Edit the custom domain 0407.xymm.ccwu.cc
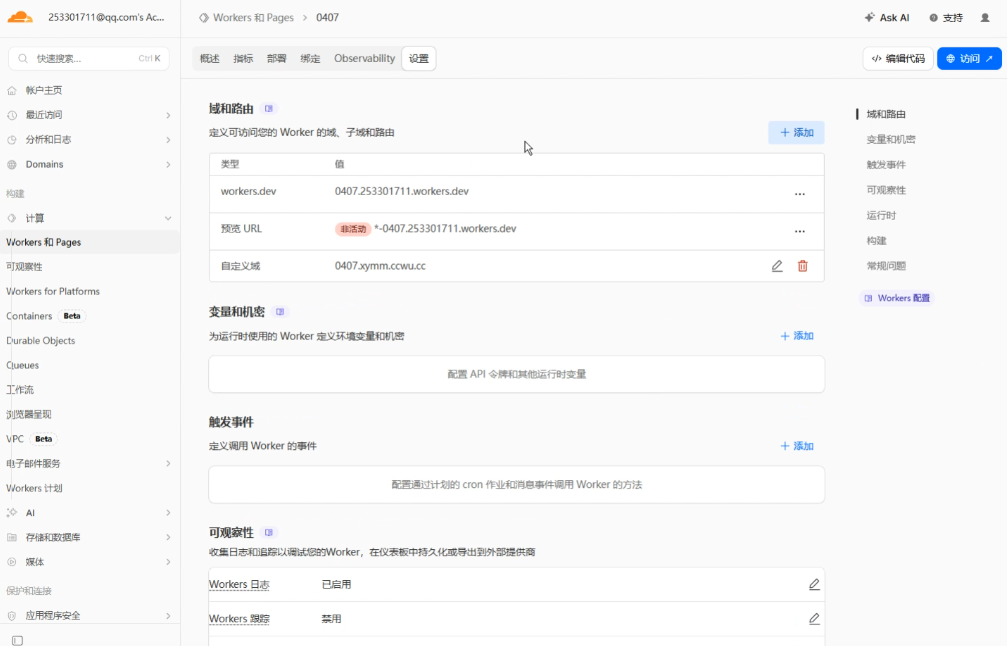1007x646 pixels. click(x=777, y=266)
